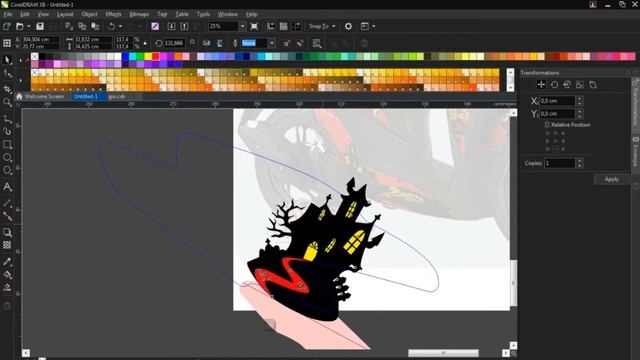Screen dimensions: 640x360
Task: Open the Layout menu
Action: coord(65,14)
